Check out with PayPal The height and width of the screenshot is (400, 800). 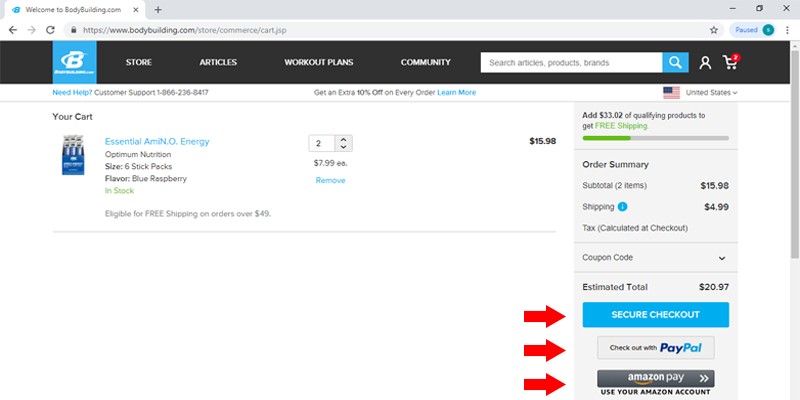coord(655,348)
